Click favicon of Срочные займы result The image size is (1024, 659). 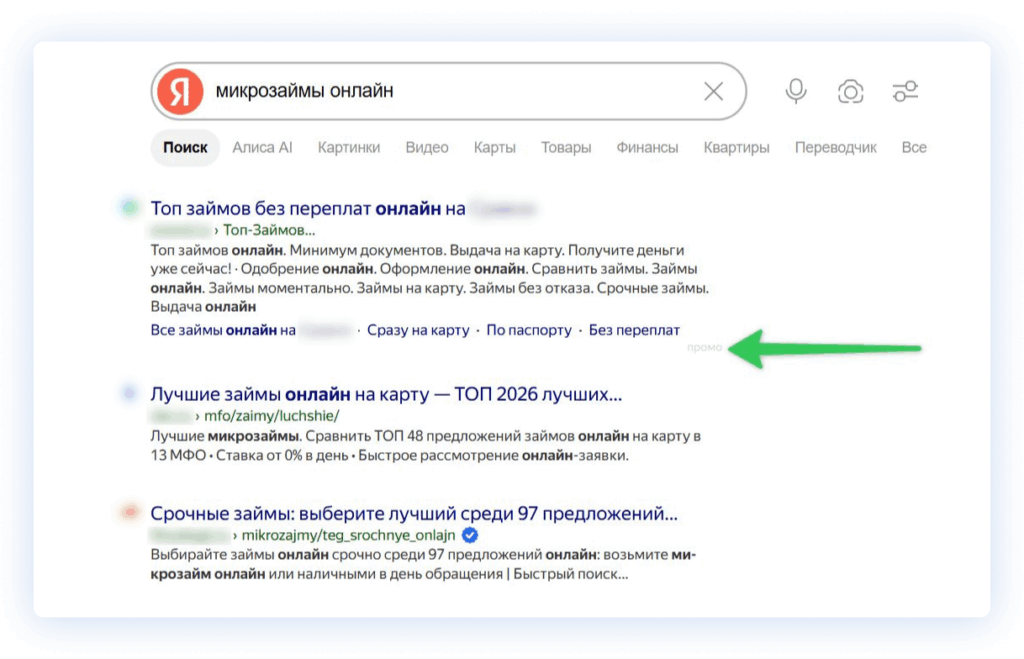click(x=130, y=512)
